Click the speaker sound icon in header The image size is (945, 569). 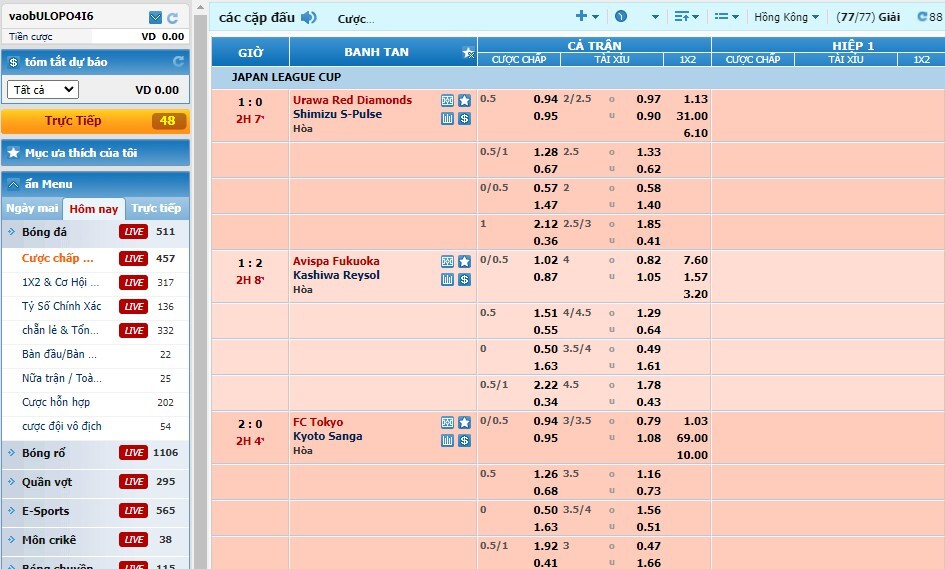click(309, 17)
